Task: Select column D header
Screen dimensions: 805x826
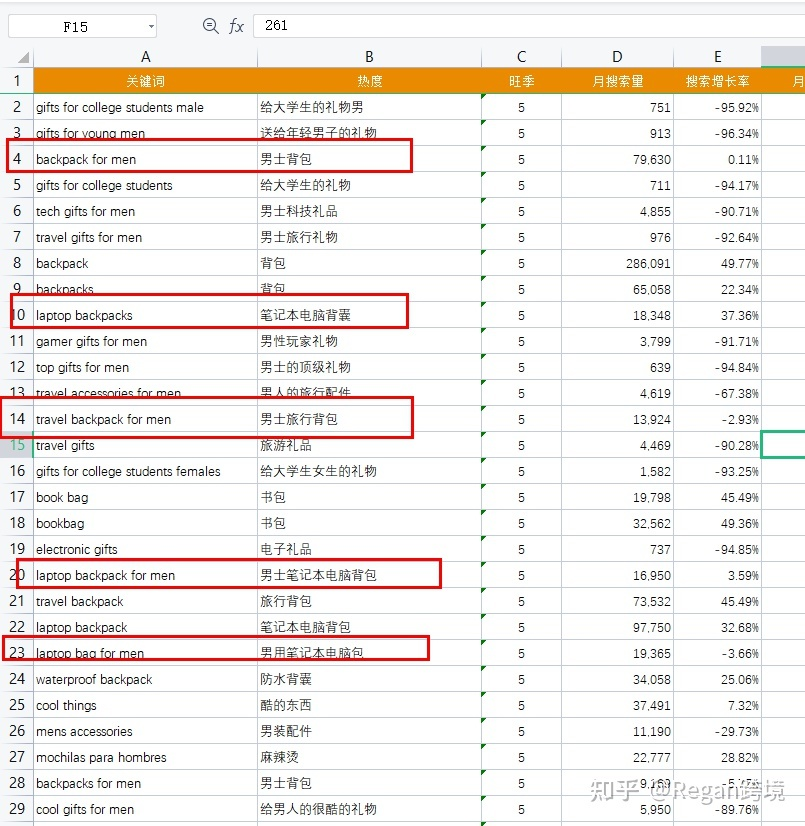Action: click(617, 58)
